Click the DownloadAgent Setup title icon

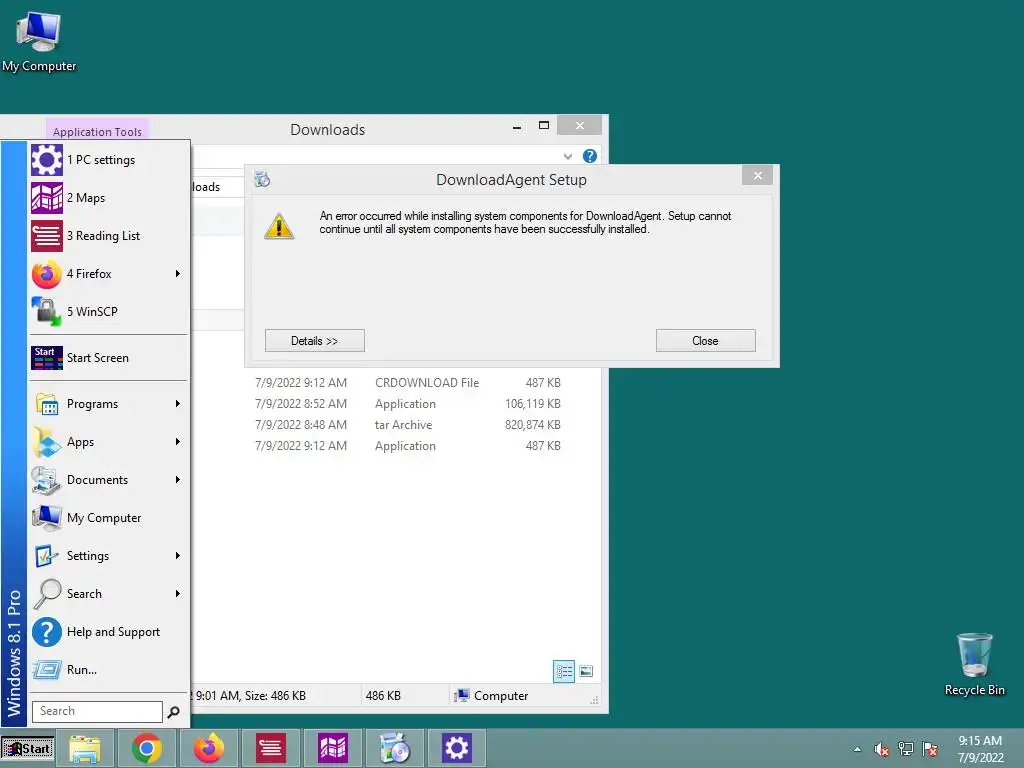[x=263, y=179]
